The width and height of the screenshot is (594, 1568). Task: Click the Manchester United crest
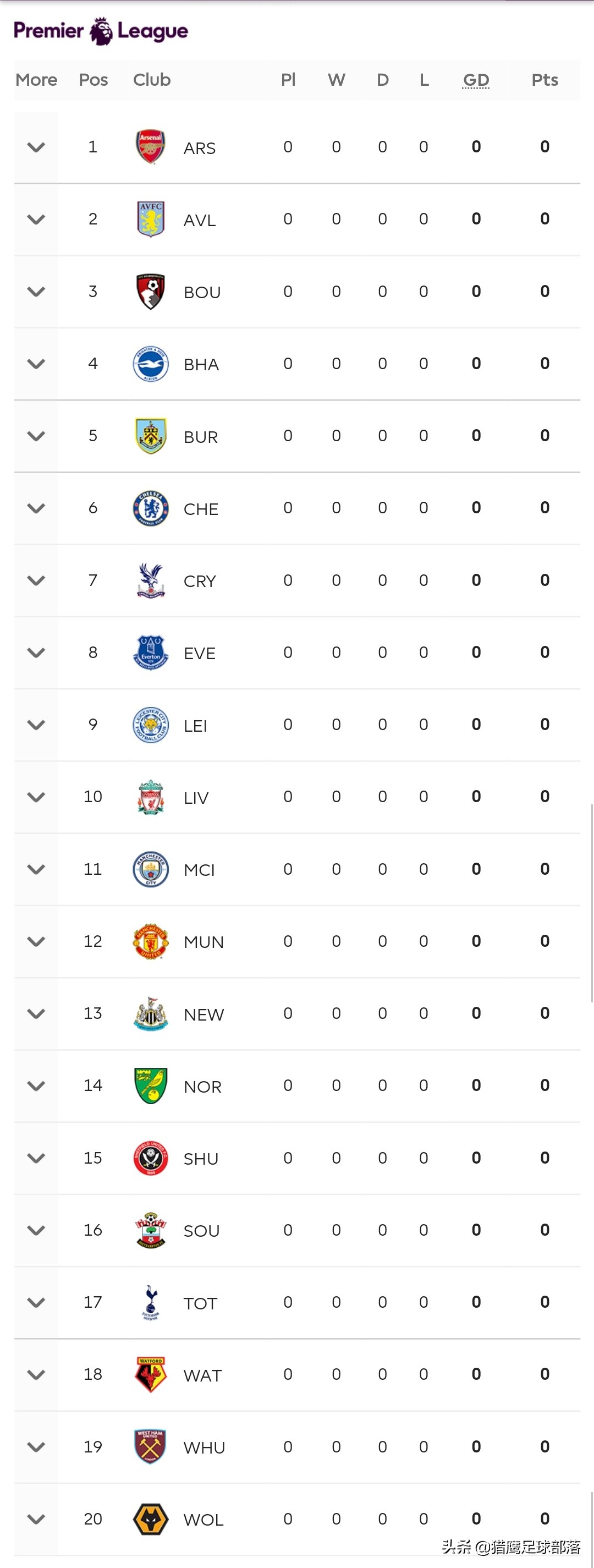(x=150, y=941)
